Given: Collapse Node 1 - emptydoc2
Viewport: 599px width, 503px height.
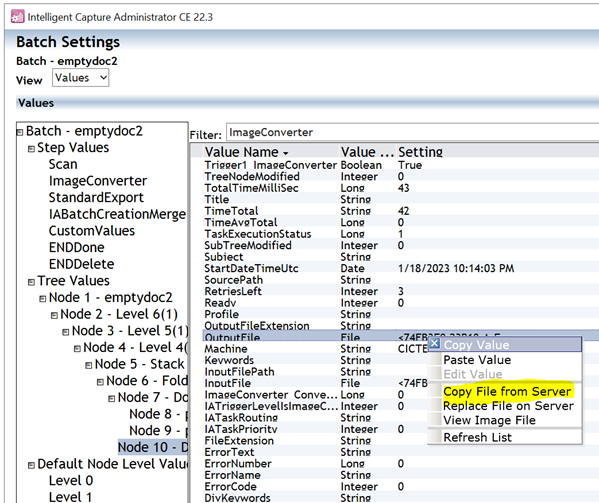Looking at the screenshot, I should [43, 299].
